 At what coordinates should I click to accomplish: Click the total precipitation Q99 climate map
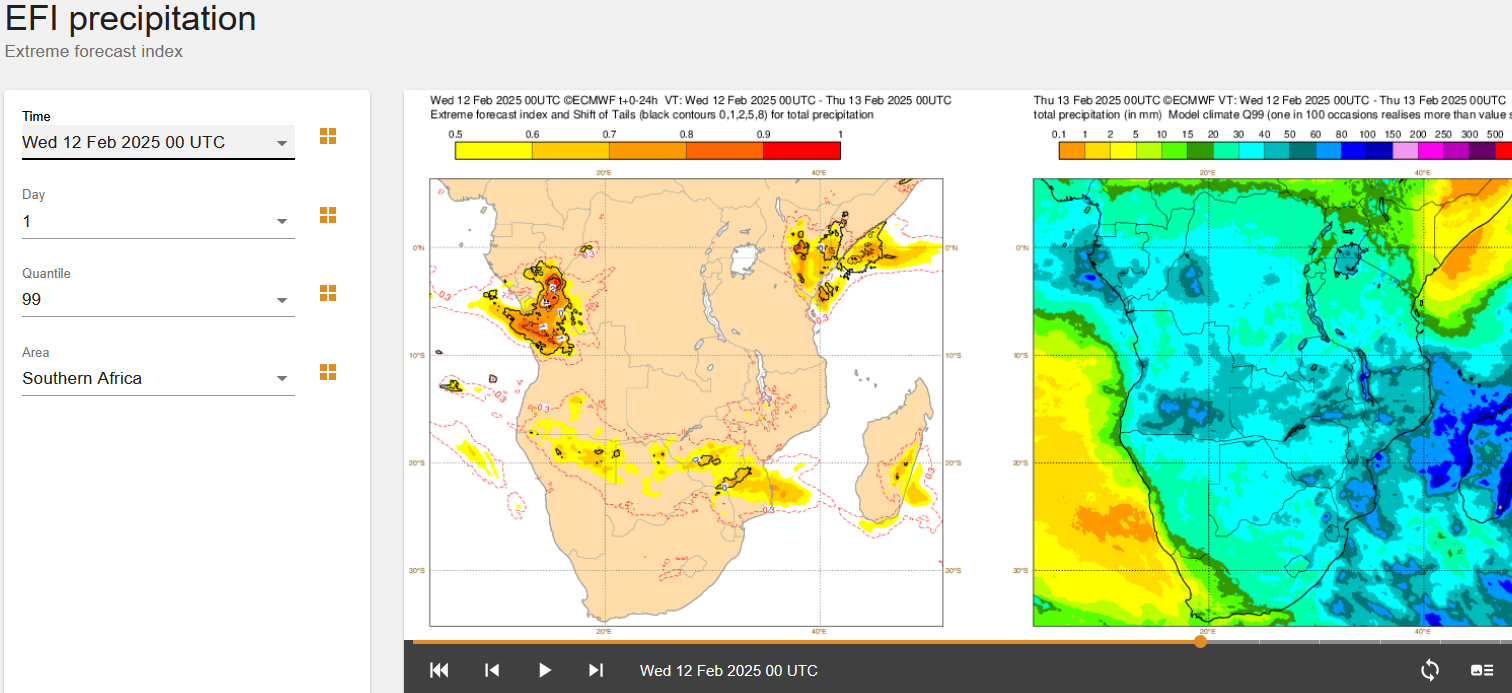1272,402
